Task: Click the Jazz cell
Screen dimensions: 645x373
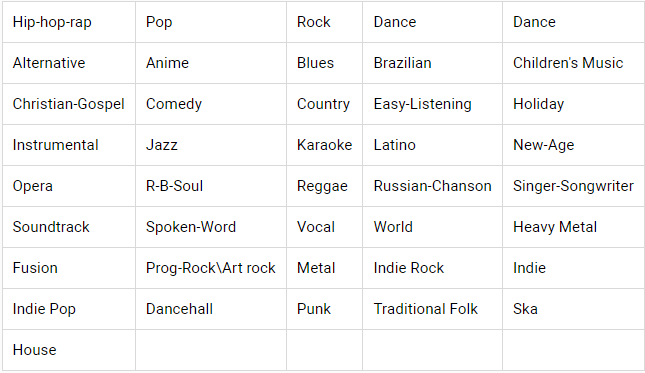Action: [211, 145]
